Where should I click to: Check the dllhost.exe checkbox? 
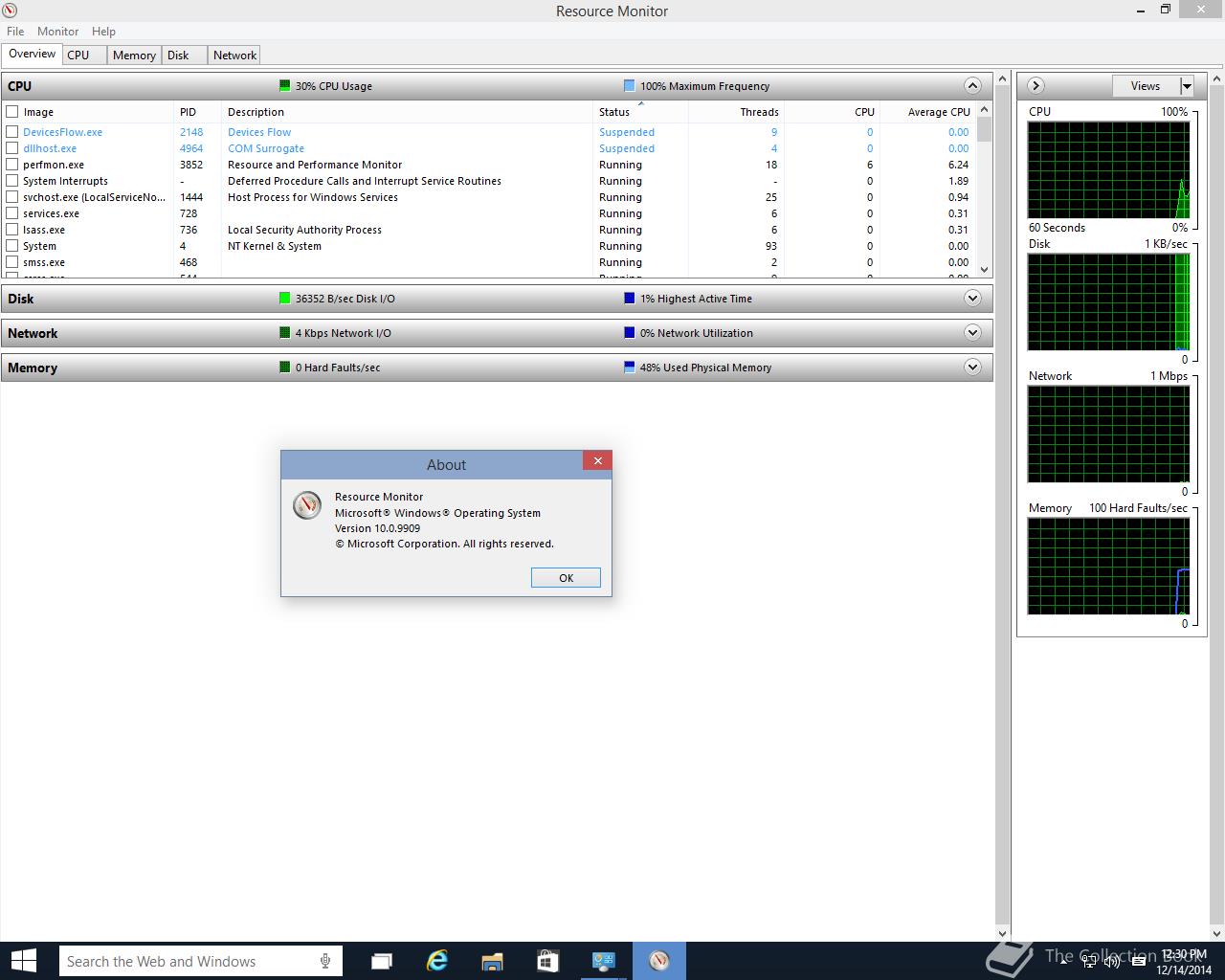click(x=12, y=148)
